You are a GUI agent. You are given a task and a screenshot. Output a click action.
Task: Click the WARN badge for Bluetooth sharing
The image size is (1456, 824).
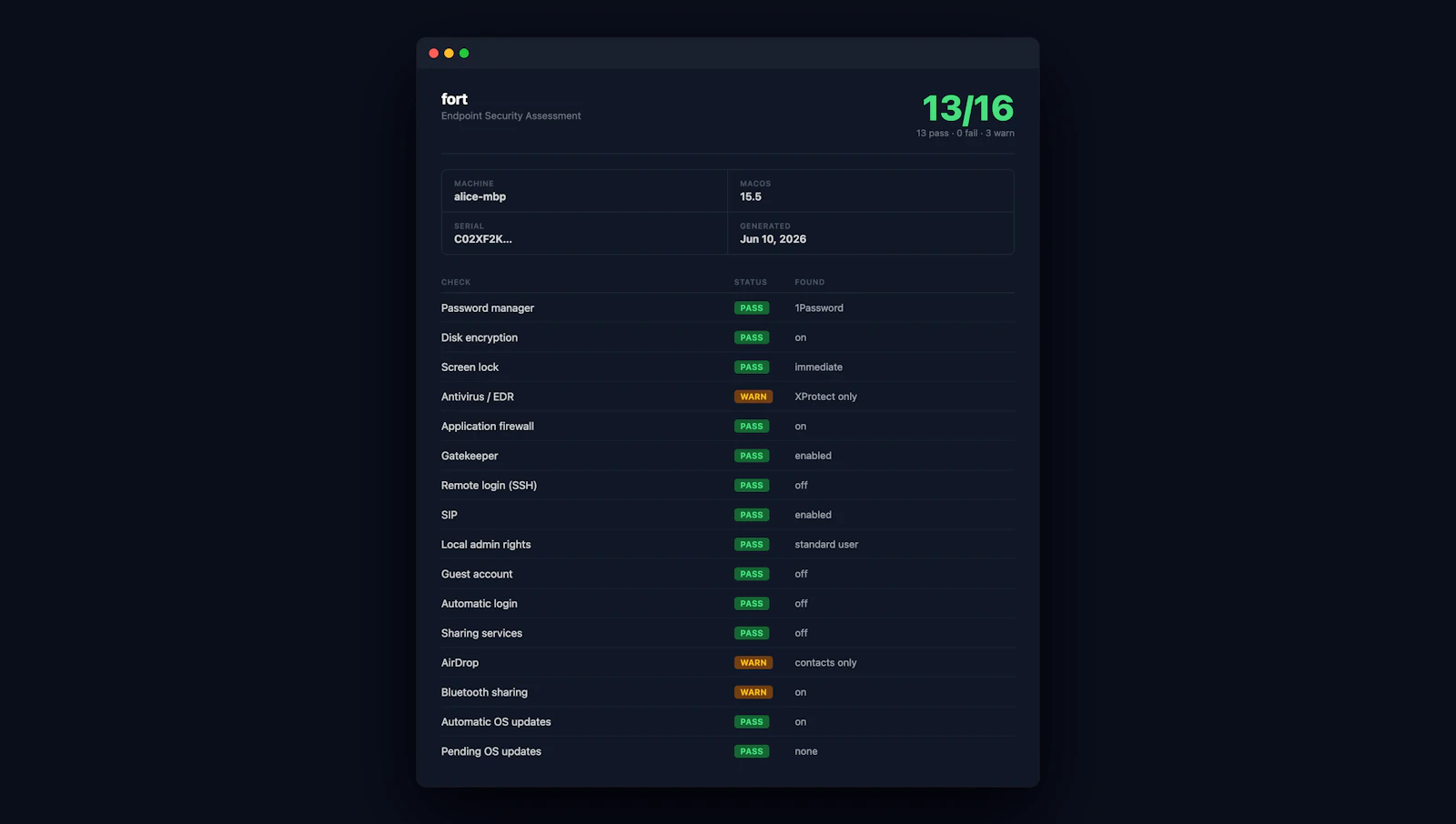pyautogui.click(x=753, y=692)
